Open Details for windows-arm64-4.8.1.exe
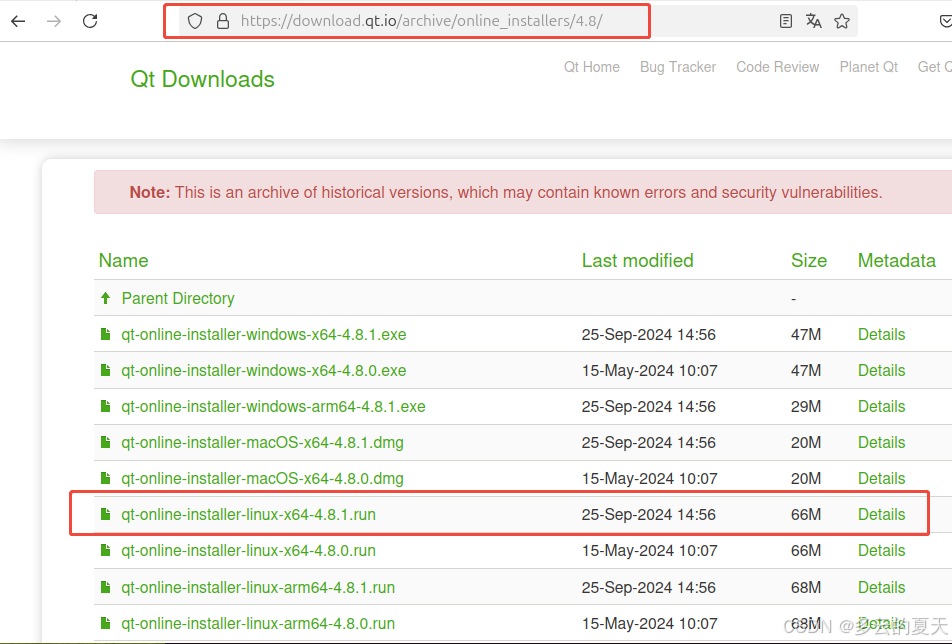 [881, 407]
